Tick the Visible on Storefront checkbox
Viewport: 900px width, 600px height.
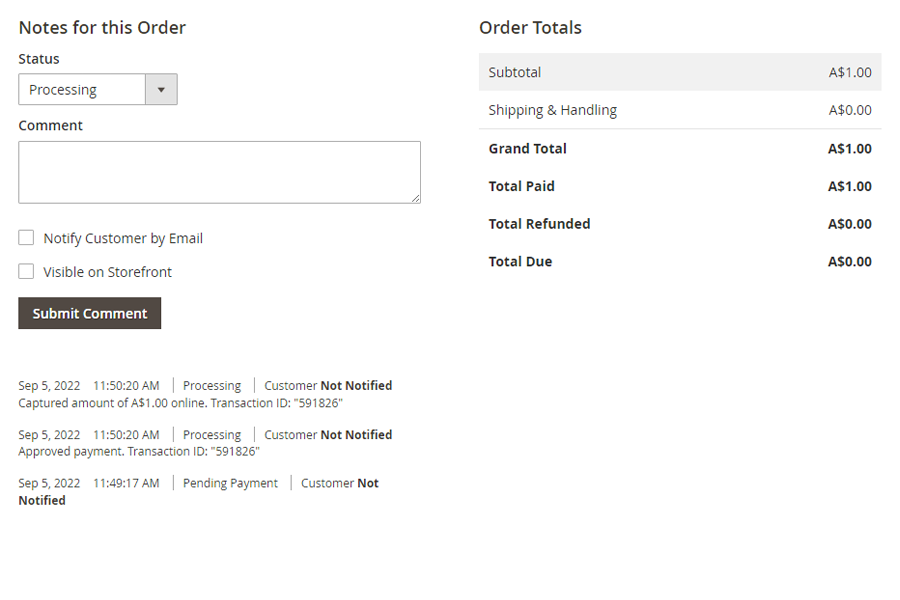click(27, 272)
